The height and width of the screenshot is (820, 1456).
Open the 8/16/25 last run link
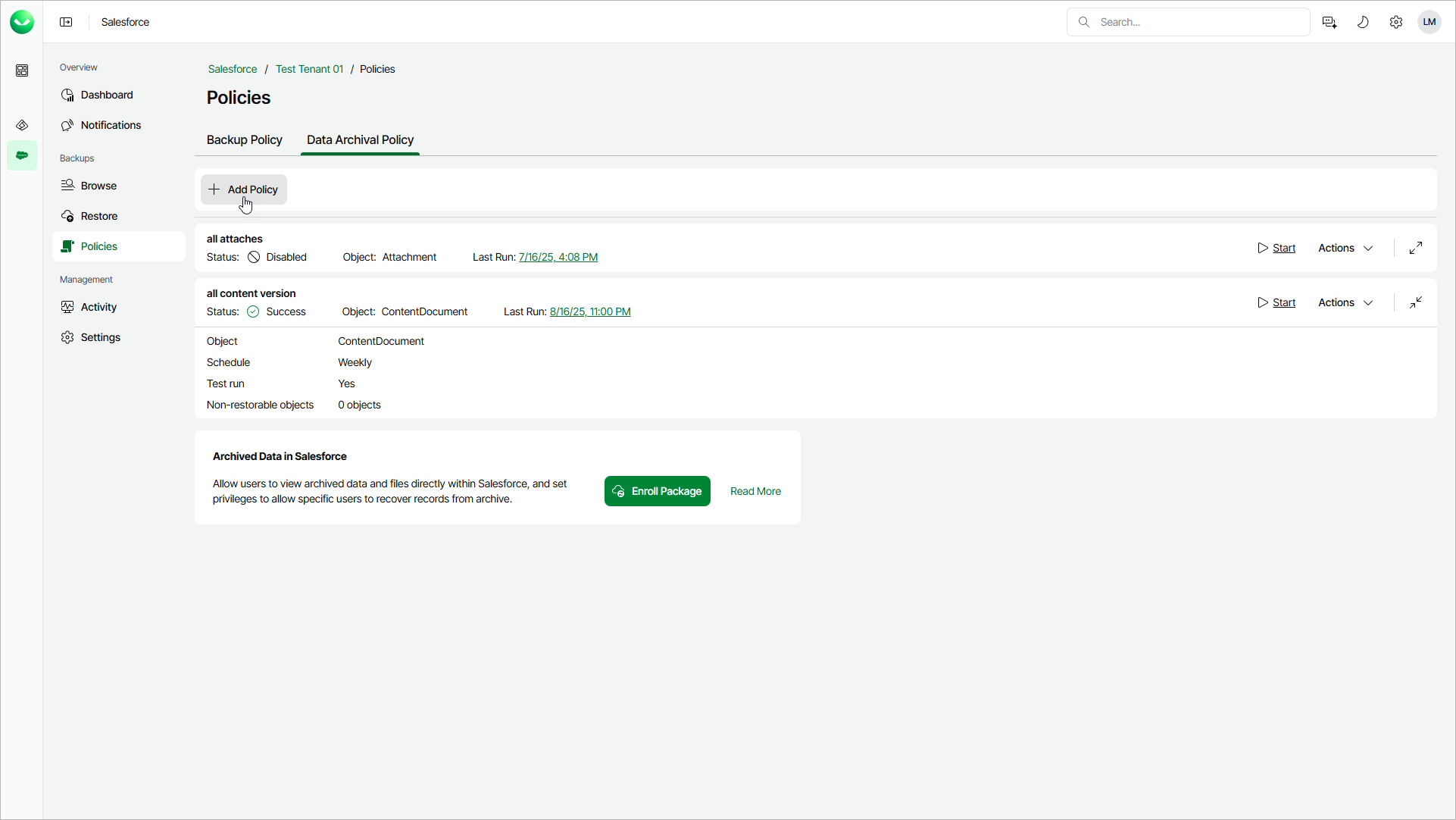(x=590, y=311)
